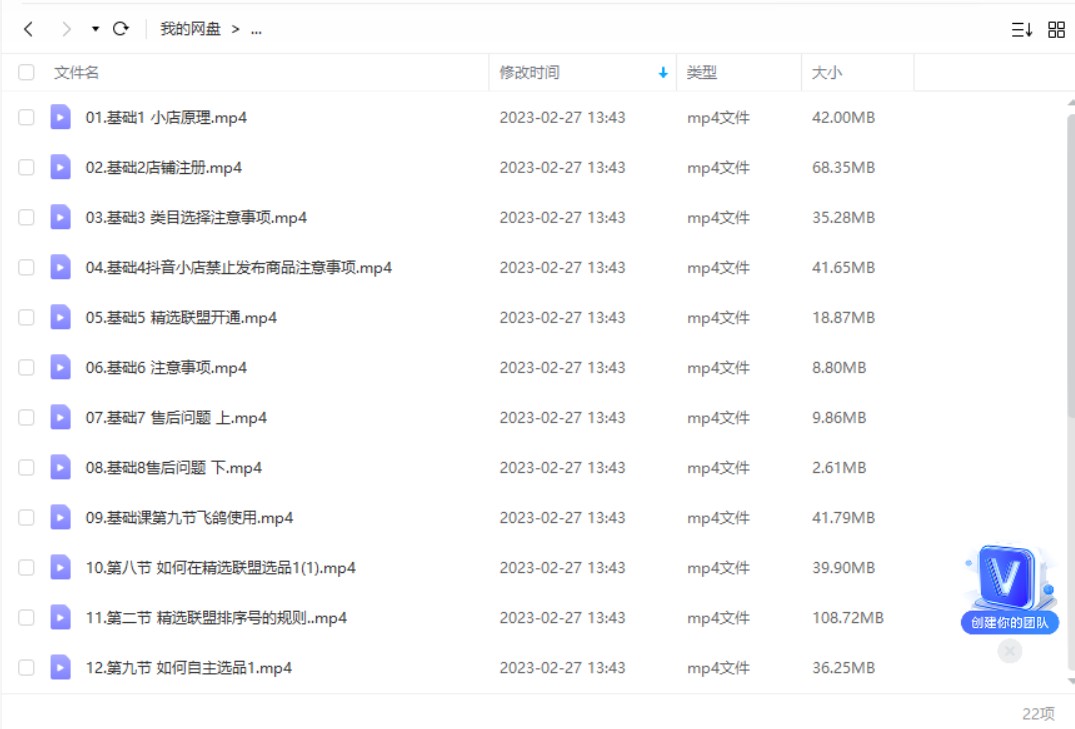Click video icon of 07.基础7 售后问题 上.mp4
The height and width of the screenshot is (729, 1075).
tap(60, 418)
